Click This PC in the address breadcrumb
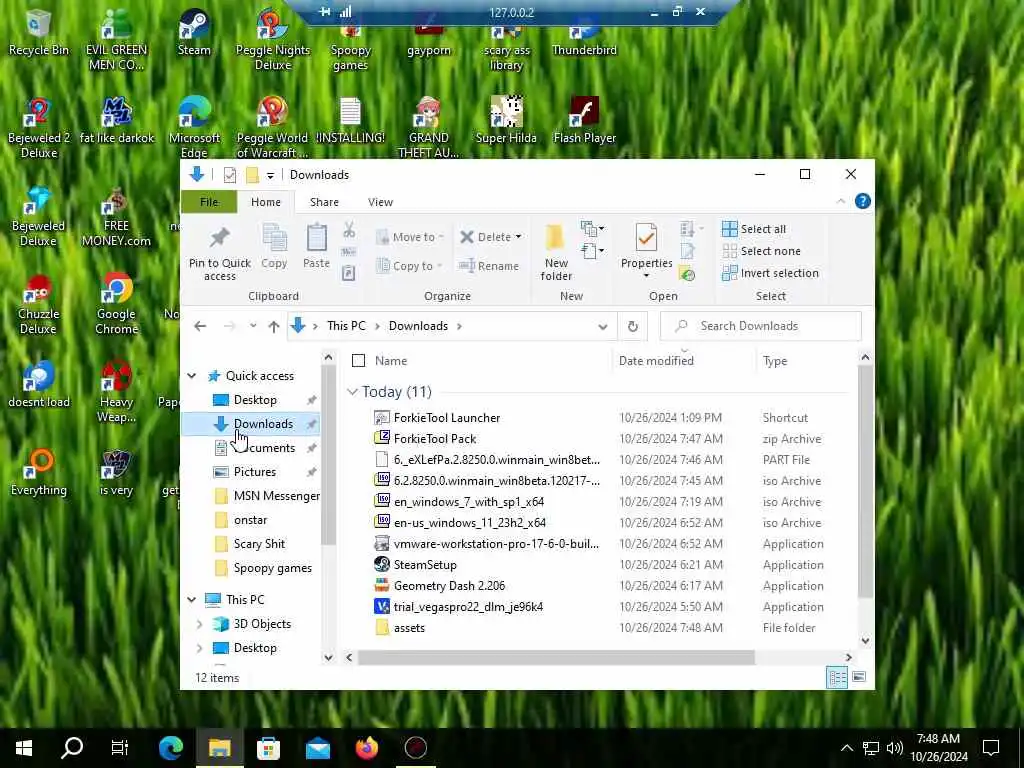 [346, 326]
